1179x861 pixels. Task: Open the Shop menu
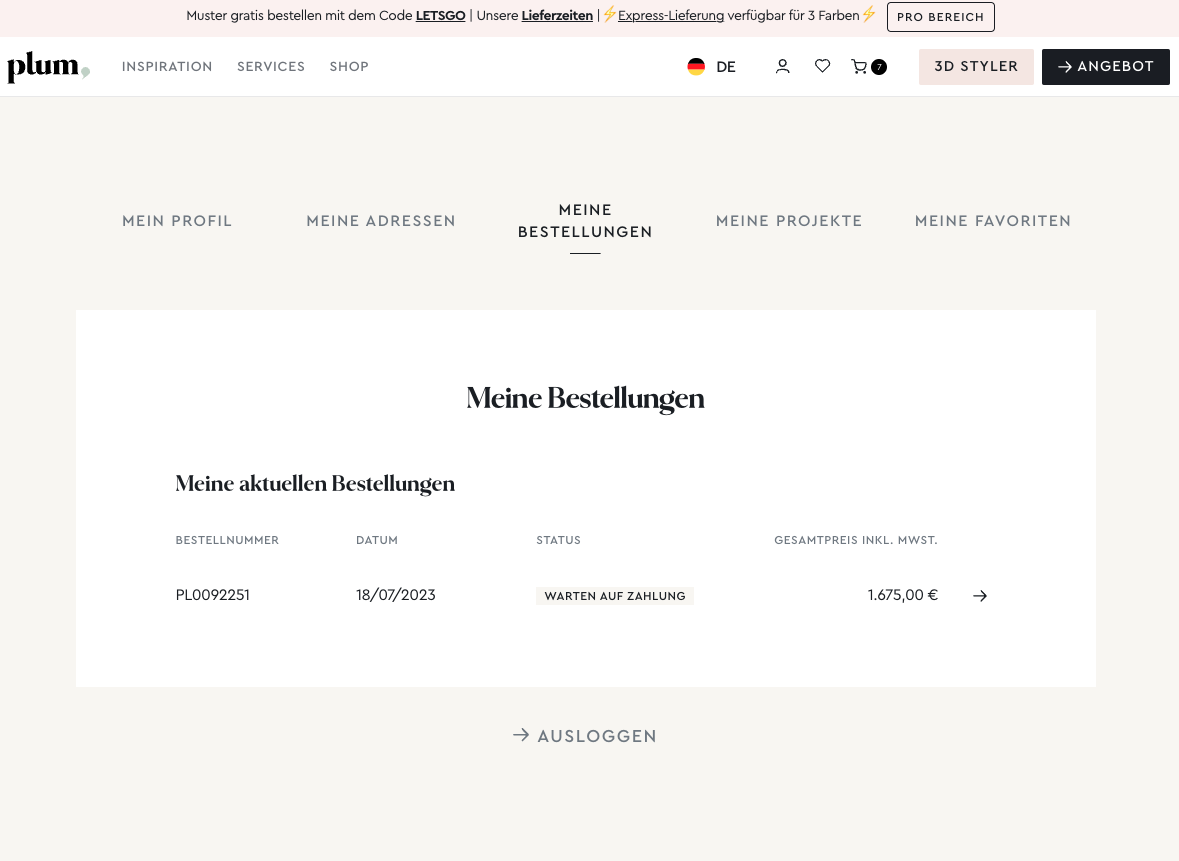tap(349, 67)
